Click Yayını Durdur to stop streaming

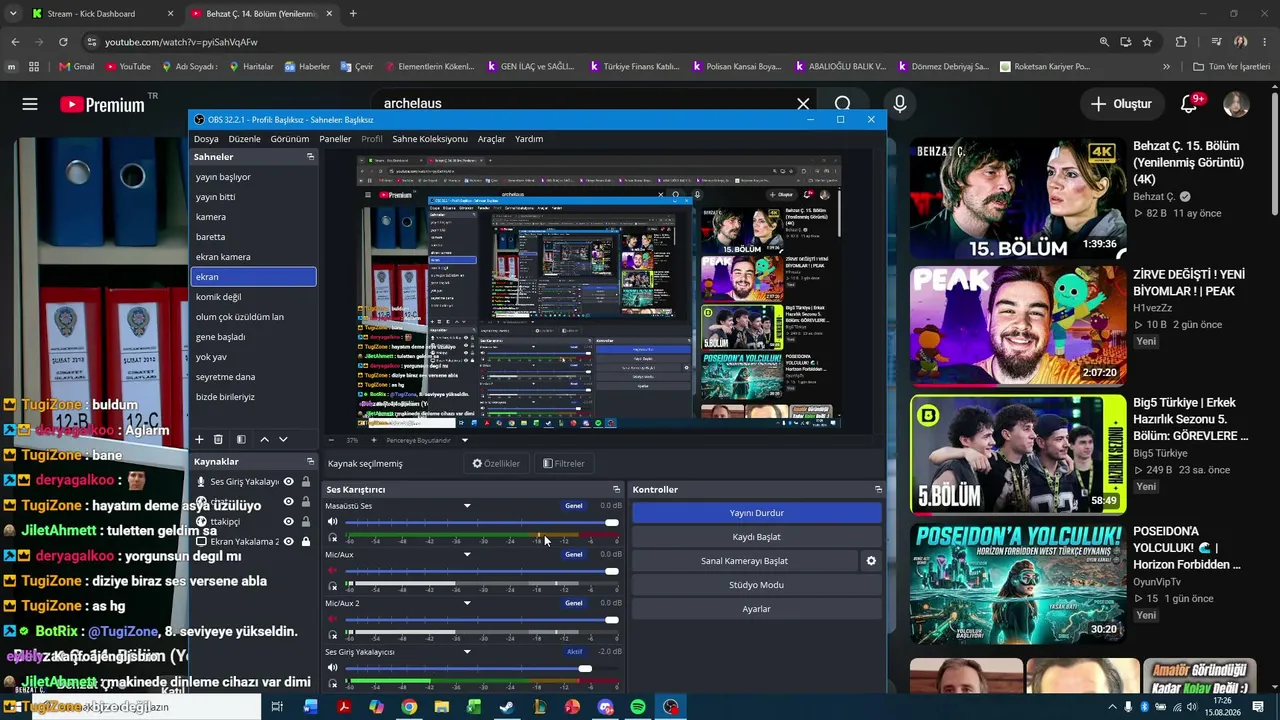pyautogui.click(x=757, y=513)
